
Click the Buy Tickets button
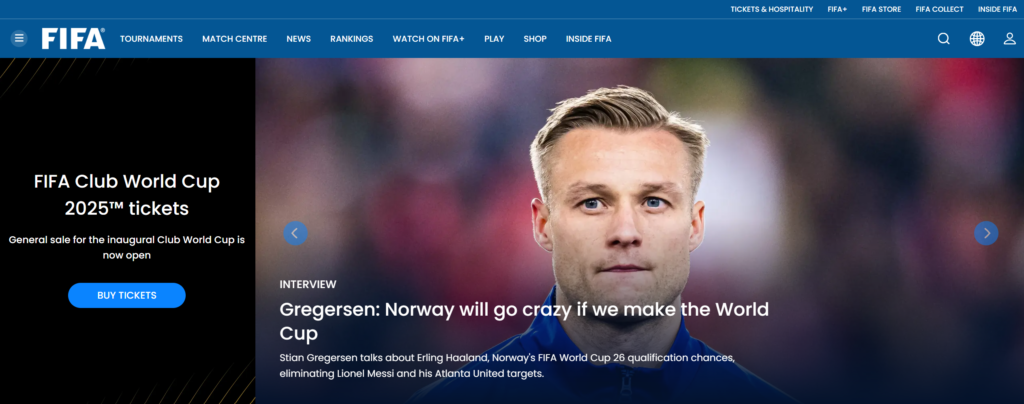pos(127,295)
